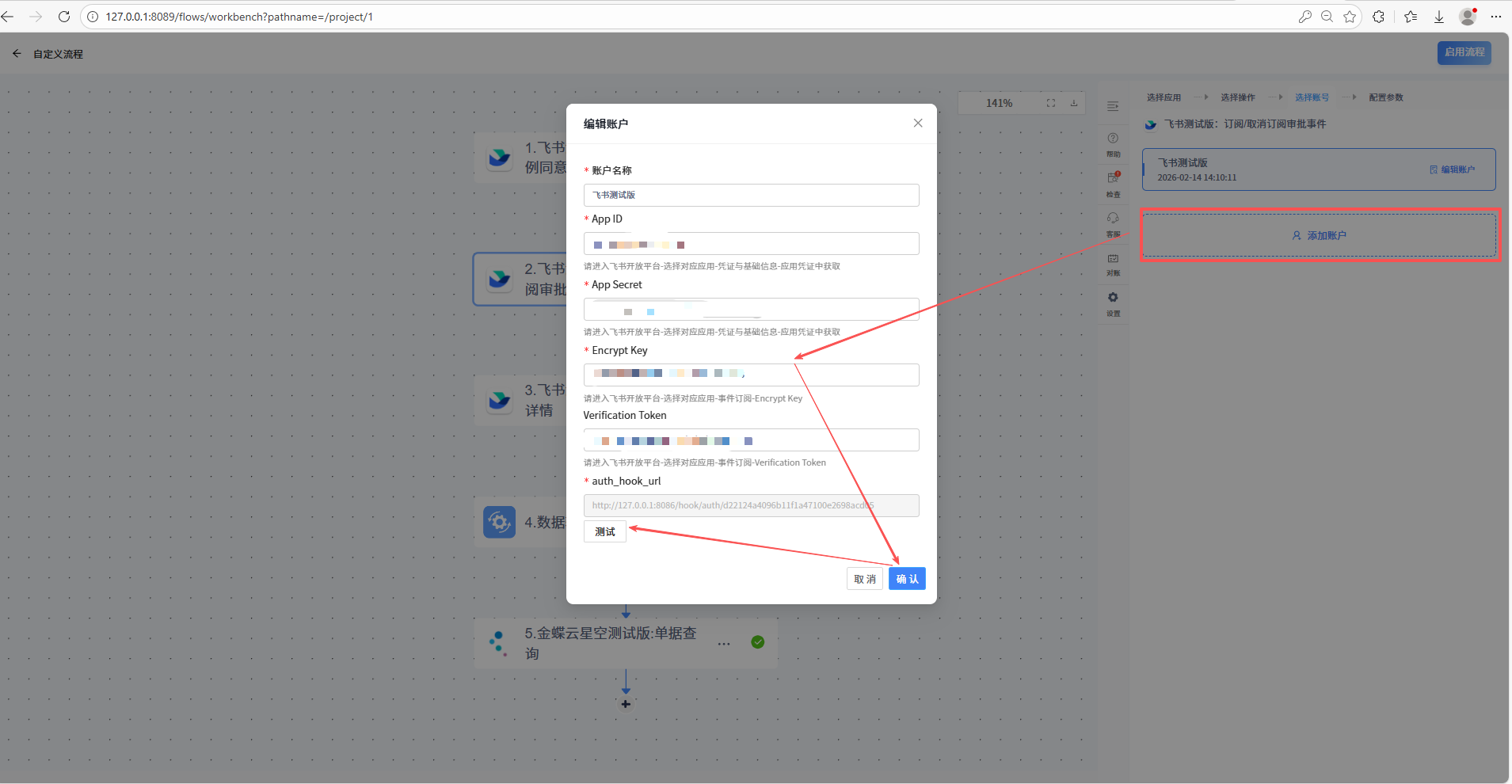This screenshot has width=1512, height=784.
Task: Focus the Encrypt Key input field
Action: click(x=751, y=375)
